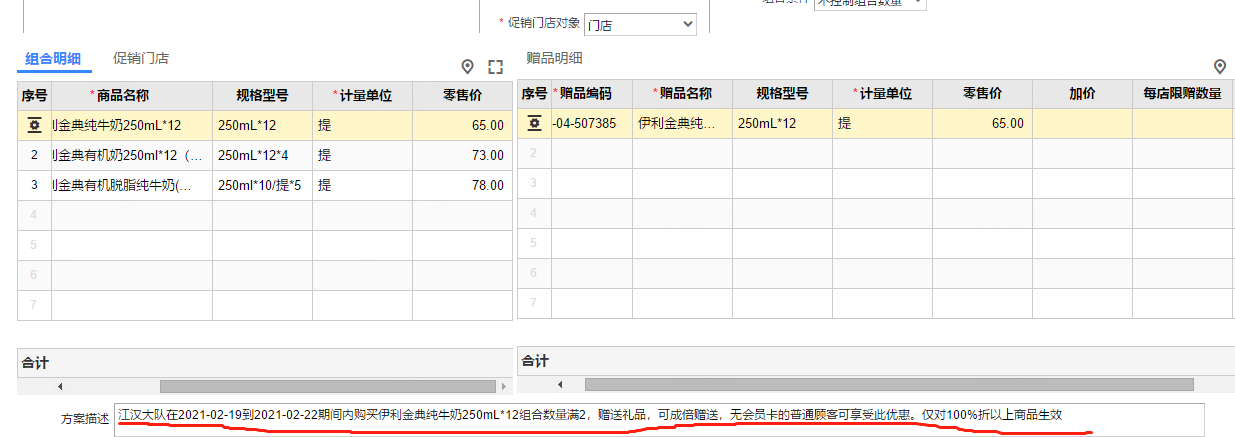Click spec cell 250ml*10/提*5
Viewport: 1235px width, 437px height.
tap(262, 186)
